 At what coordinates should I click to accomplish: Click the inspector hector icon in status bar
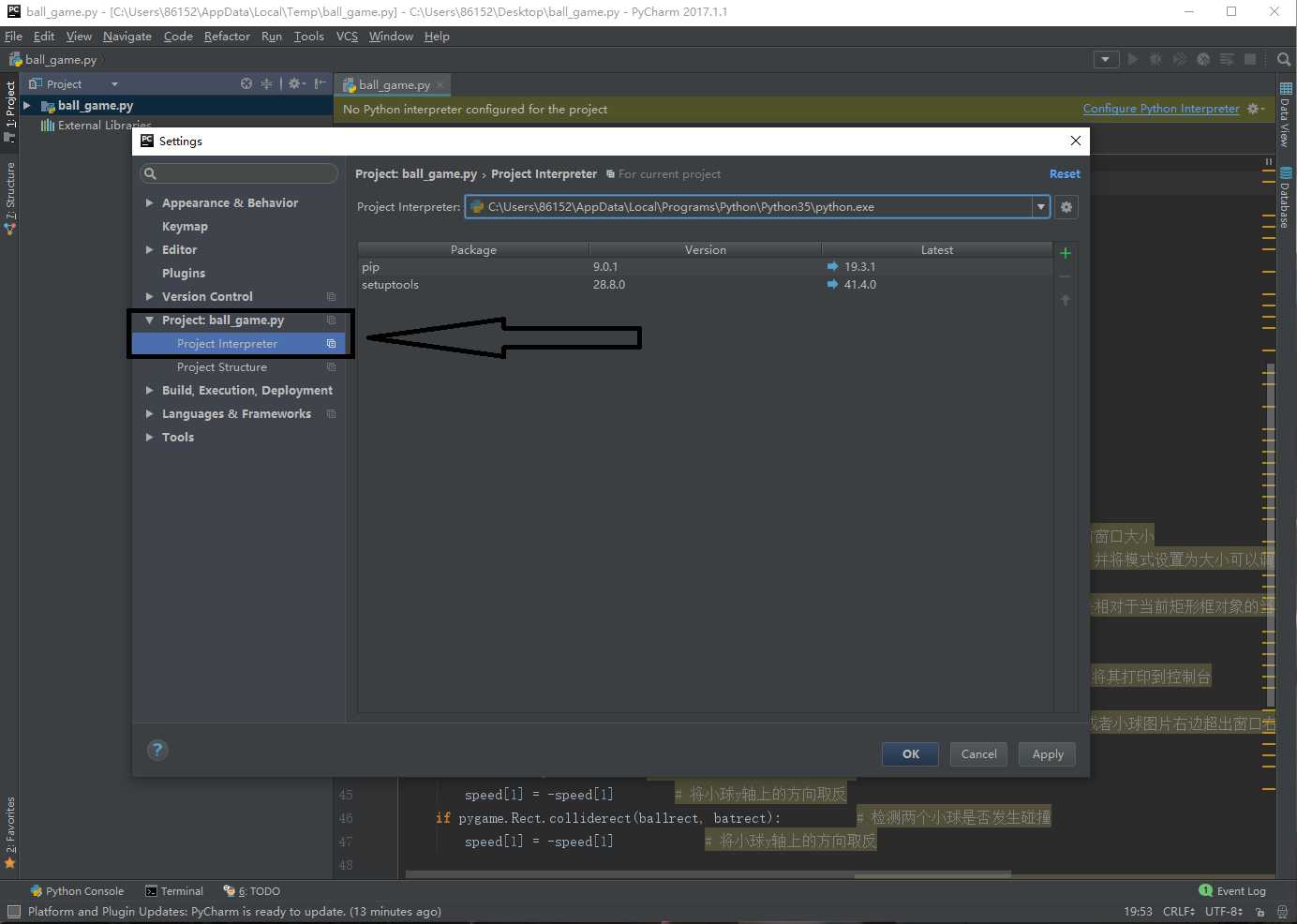coord(1282,912)
